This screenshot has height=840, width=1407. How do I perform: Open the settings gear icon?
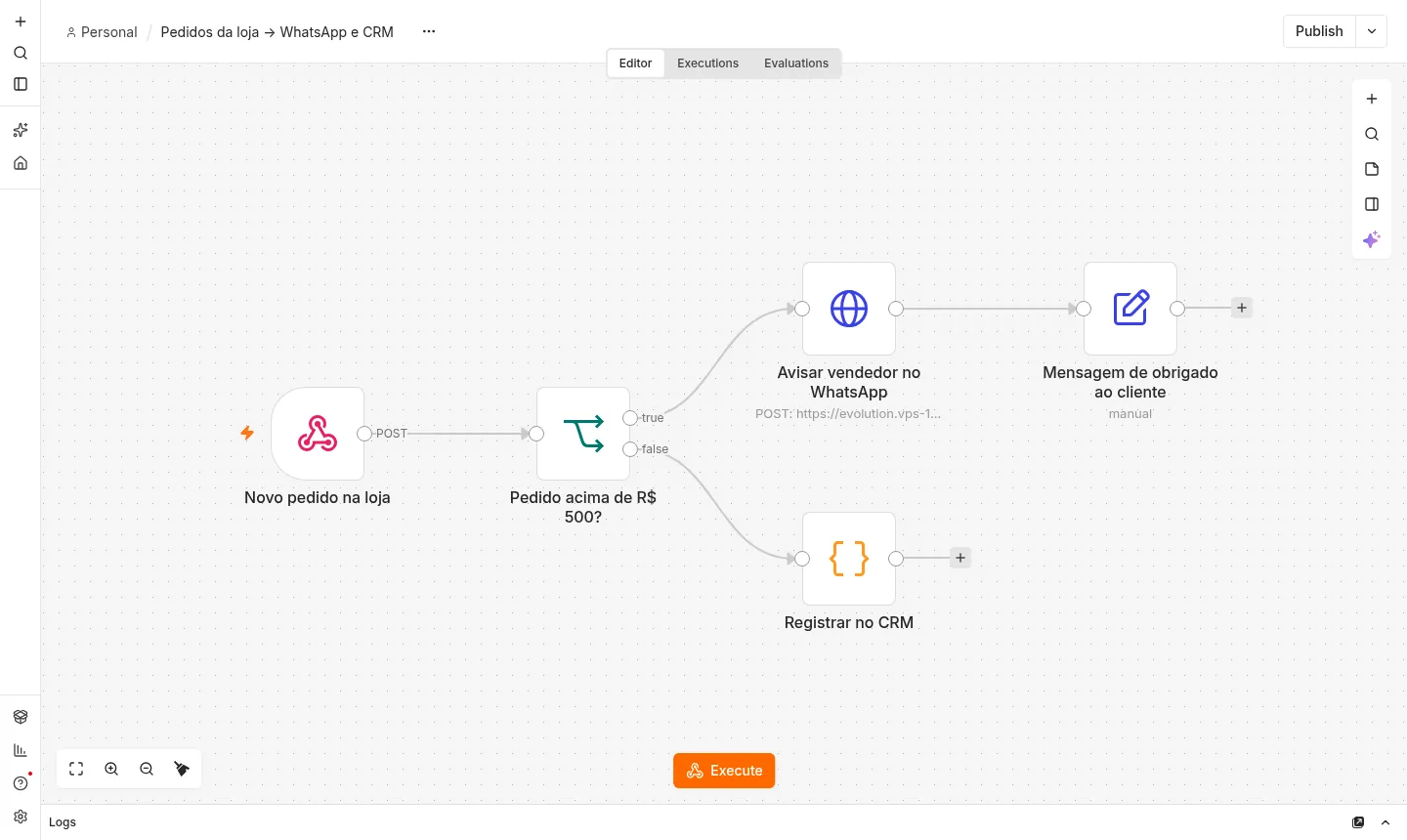click(x=21, y=817)
